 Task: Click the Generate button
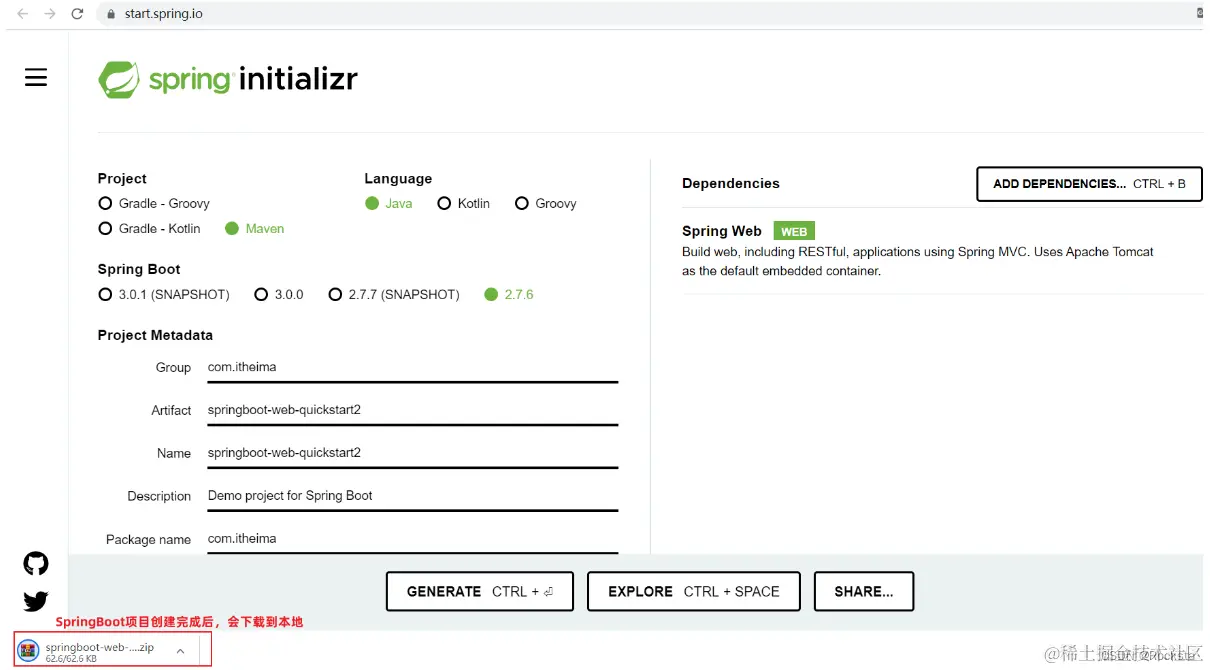pyautogui.click(x=480, y=591)
